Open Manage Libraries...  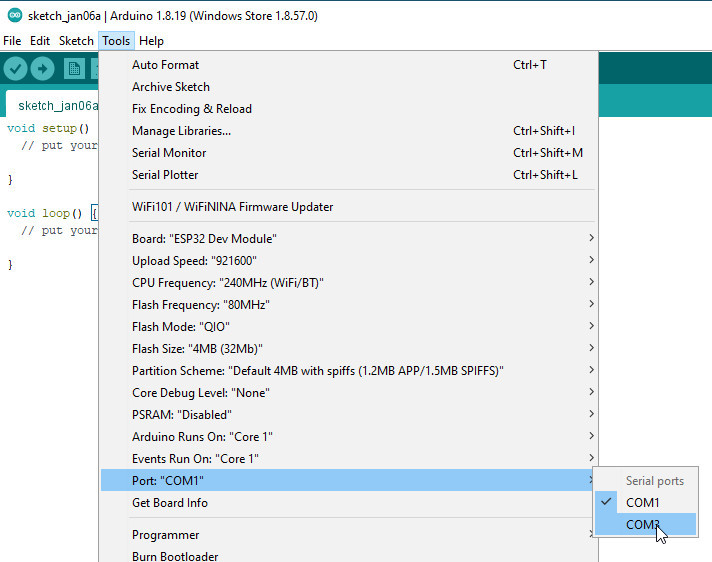coord(348,131)
